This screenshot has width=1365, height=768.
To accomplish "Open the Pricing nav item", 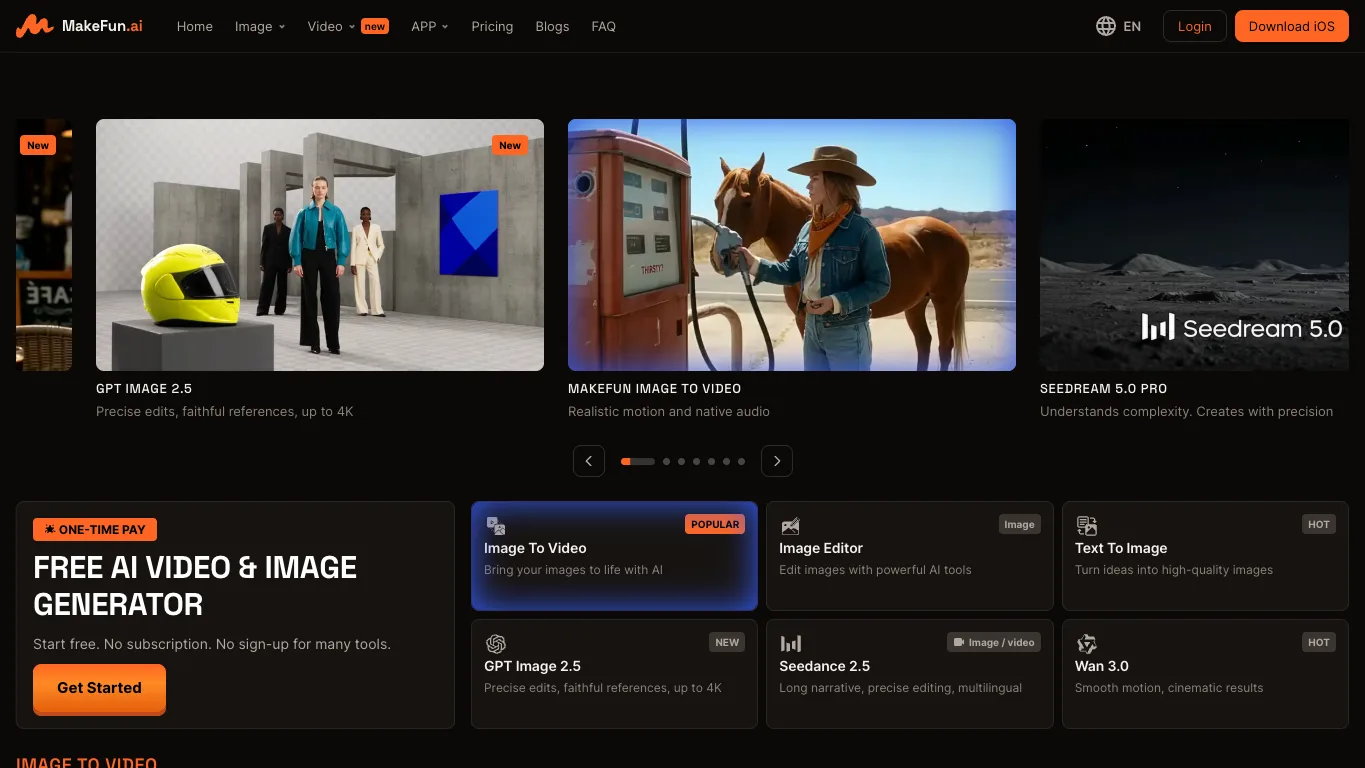I will (492, 27).
